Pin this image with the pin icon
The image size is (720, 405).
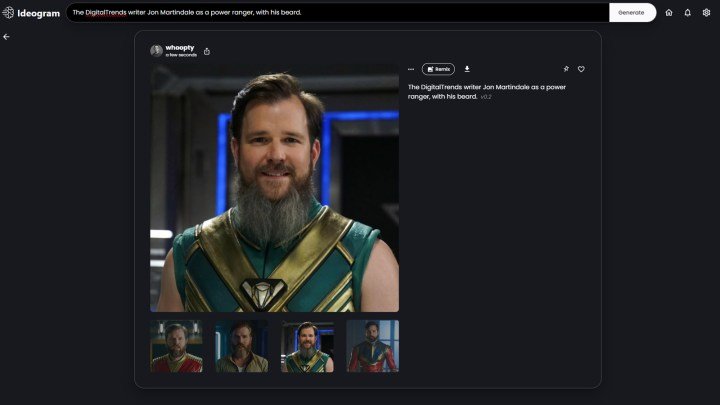[x=566, y=69]
